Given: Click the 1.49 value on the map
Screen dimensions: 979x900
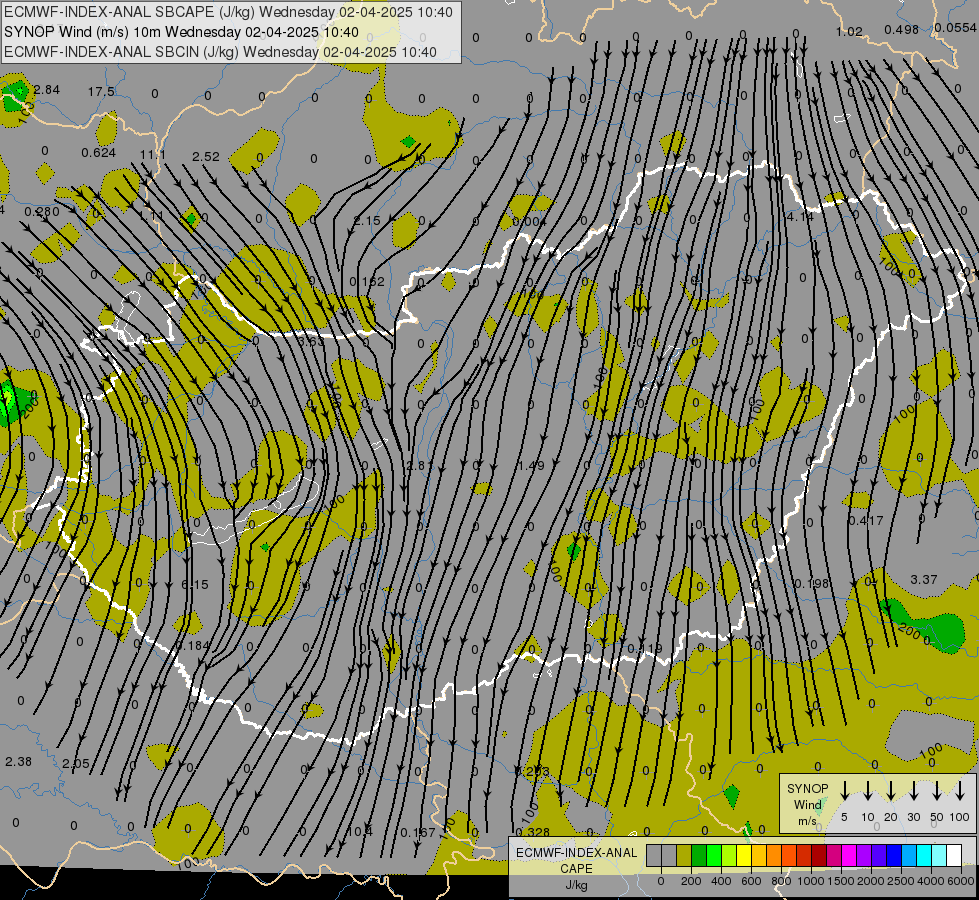Looking at the screenshot, I should pos(531,466).
